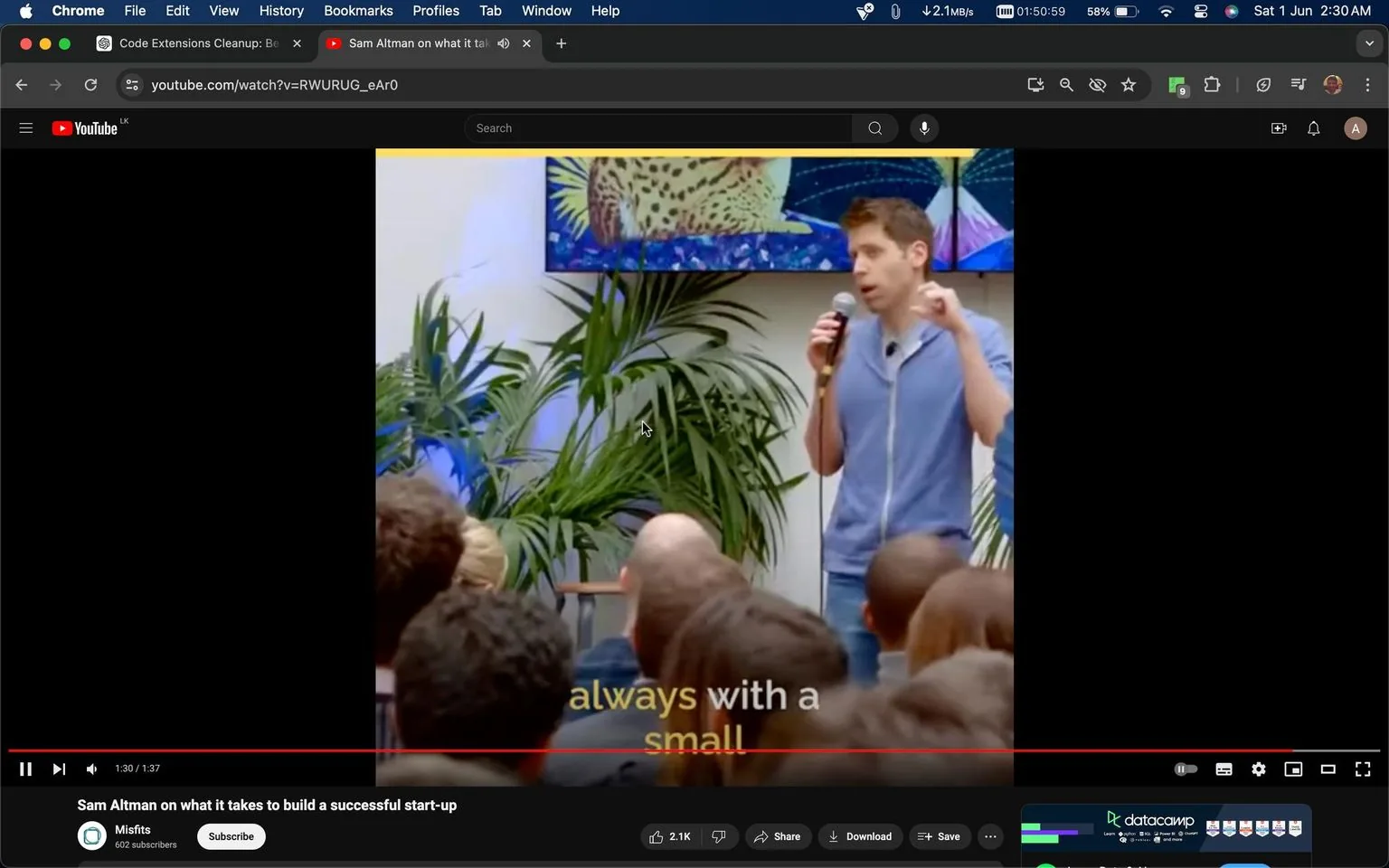
Task: Open YouTube notifications bell
Action: pos(1312,127)
